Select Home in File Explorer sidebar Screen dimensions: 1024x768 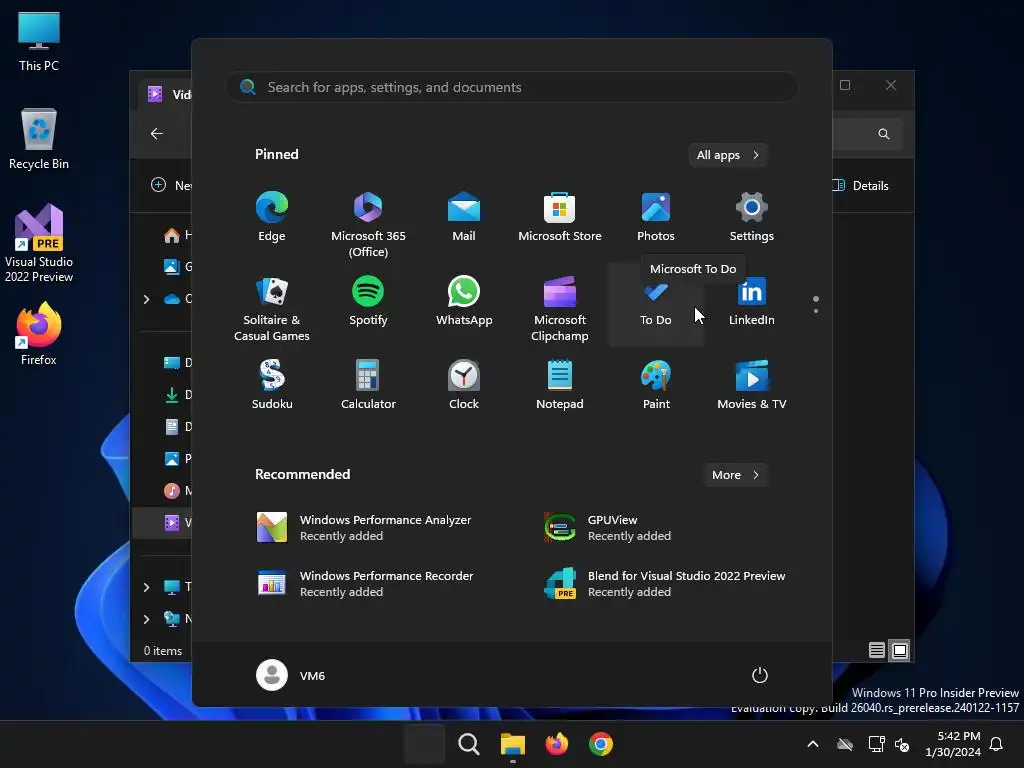pos(176,235)
